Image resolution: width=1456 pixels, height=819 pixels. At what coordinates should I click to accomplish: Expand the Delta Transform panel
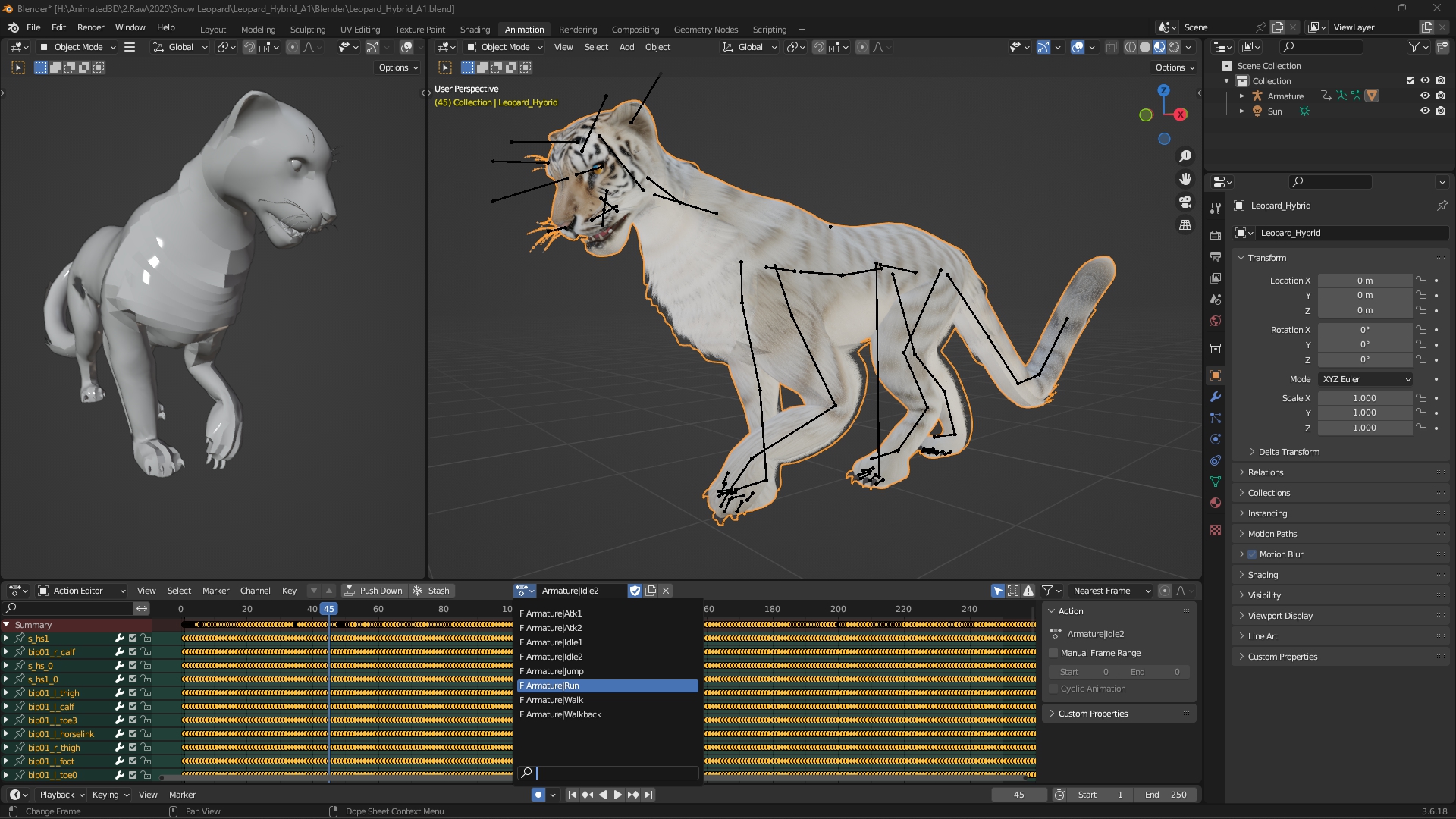pos(1288,452)
